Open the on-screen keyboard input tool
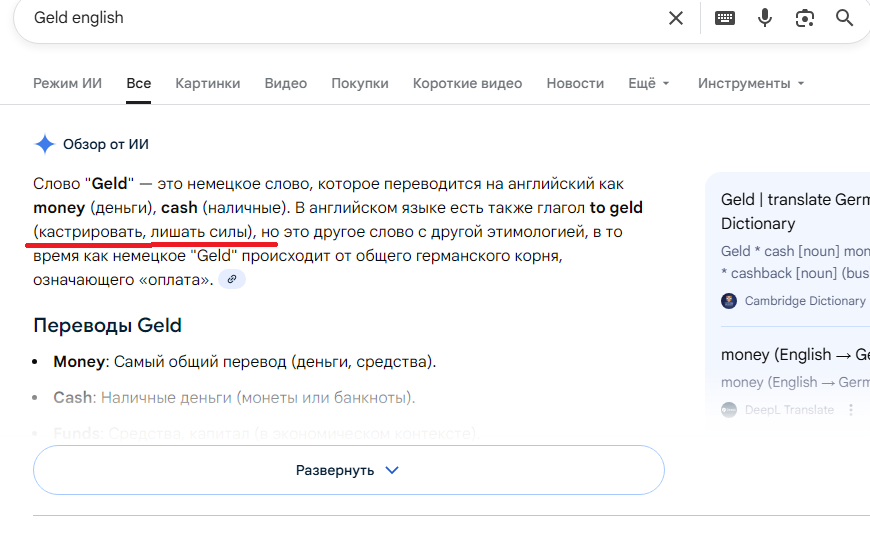 725,18
